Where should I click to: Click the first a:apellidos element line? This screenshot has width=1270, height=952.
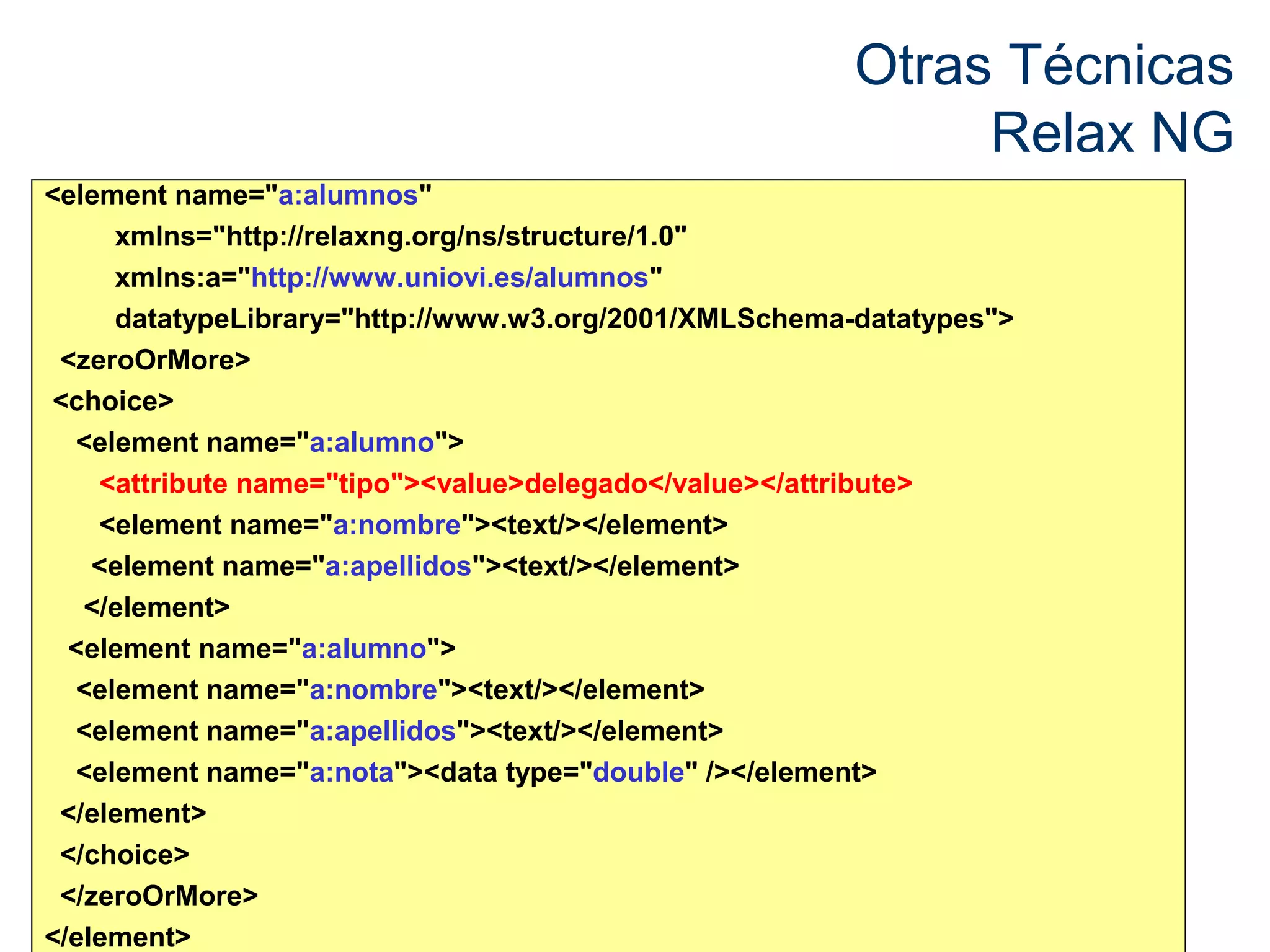pos(415,566)
